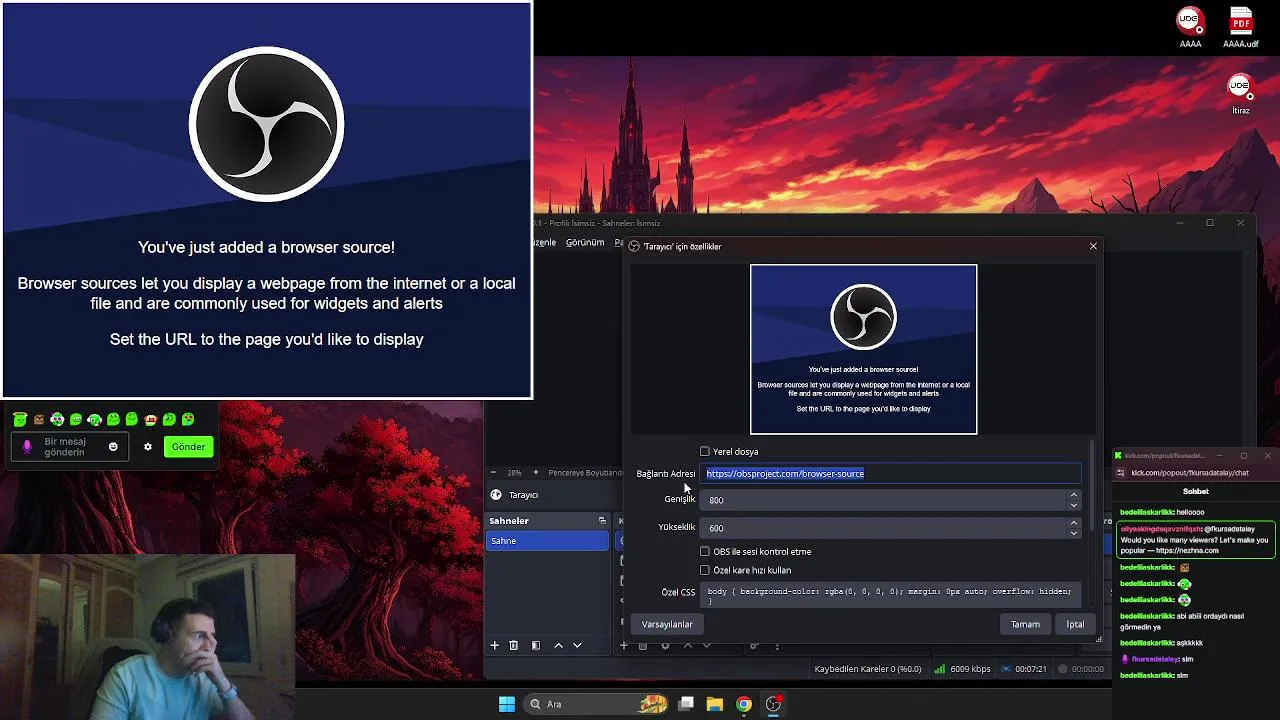
Task: Open Task View on the taskbar
Action: (x=686, y=704)
